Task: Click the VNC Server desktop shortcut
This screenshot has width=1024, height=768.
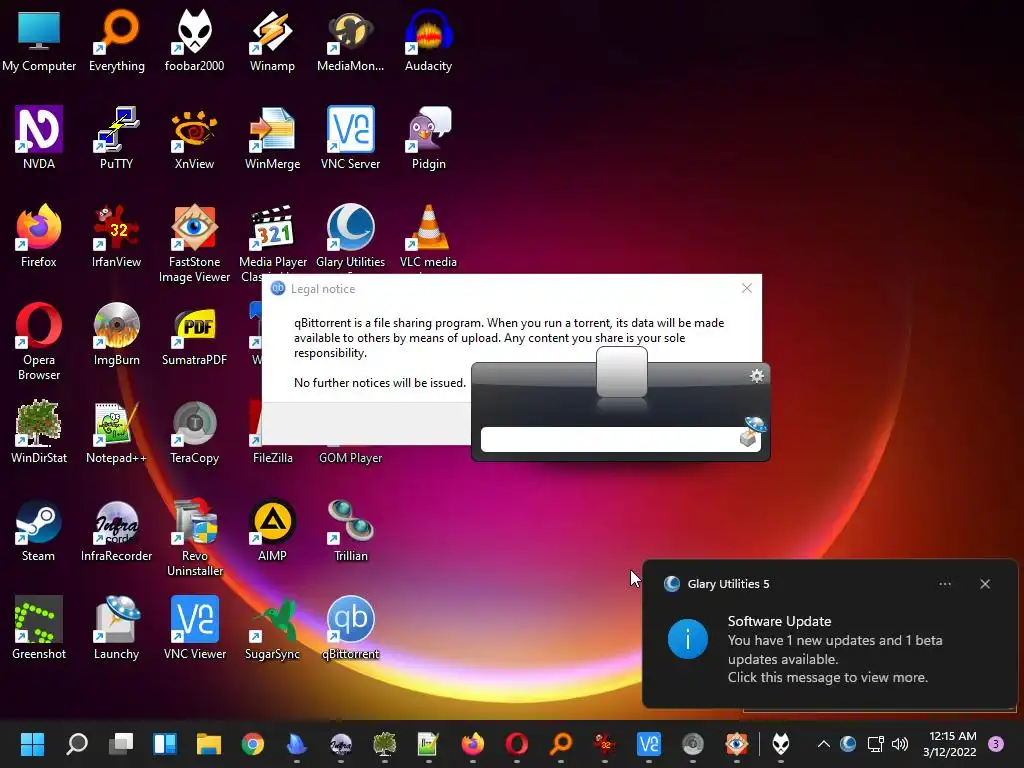Action: 350,137
